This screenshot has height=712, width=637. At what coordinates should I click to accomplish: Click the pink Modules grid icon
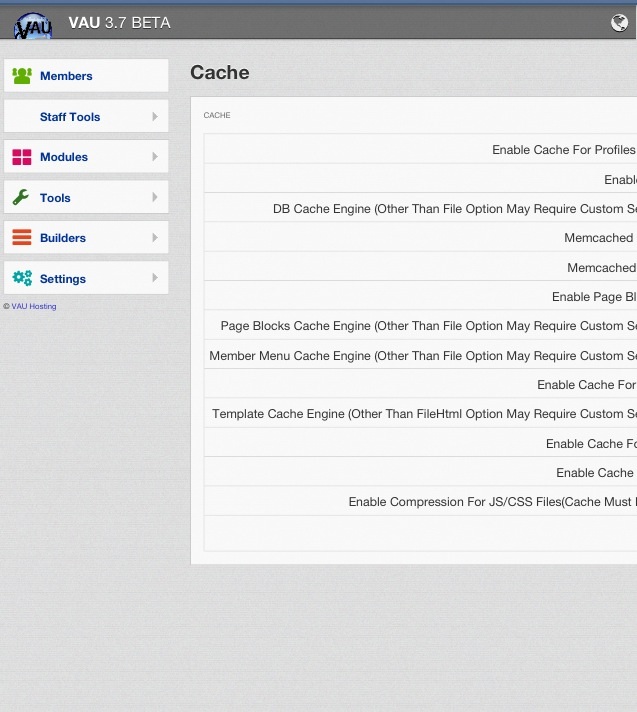point(22,157)
